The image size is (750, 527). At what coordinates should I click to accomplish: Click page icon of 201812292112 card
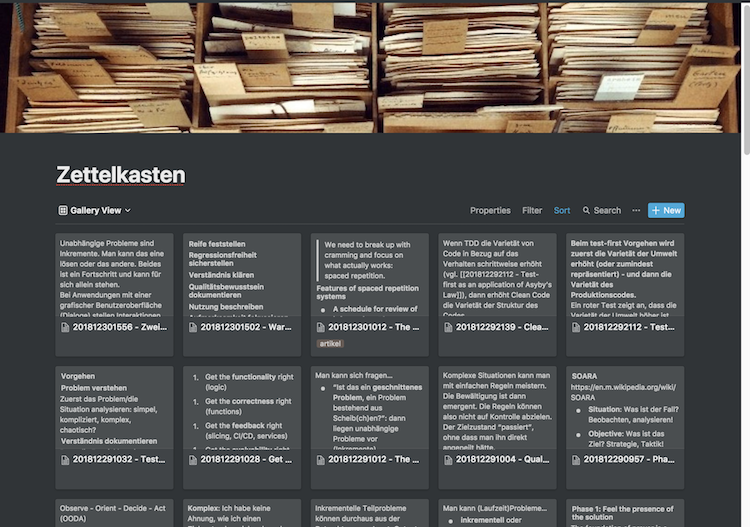pyautogui.click(x=576, y=327)
